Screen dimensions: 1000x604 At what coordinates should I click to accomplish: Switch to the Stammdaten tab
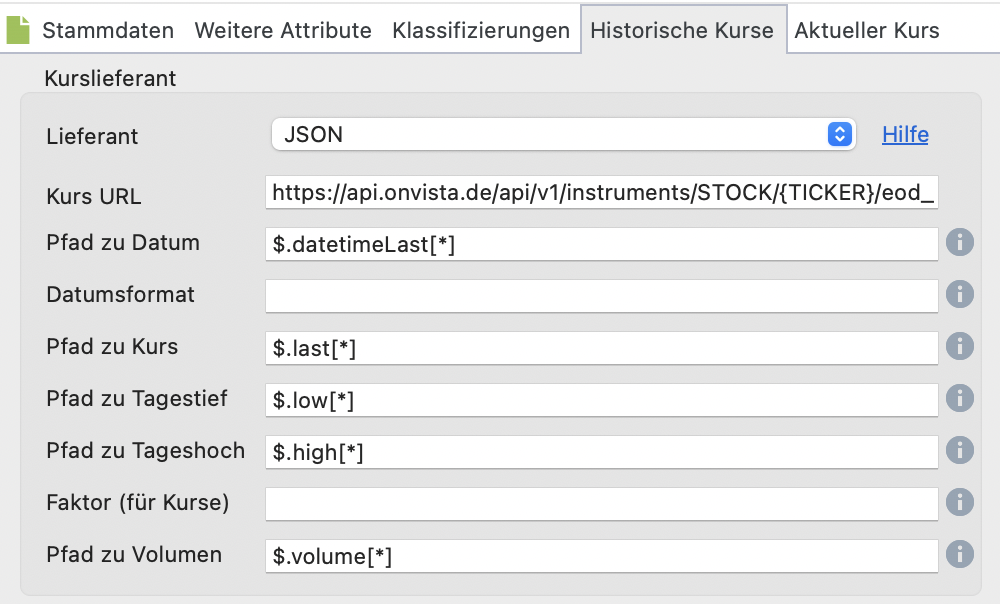[108, 30]
